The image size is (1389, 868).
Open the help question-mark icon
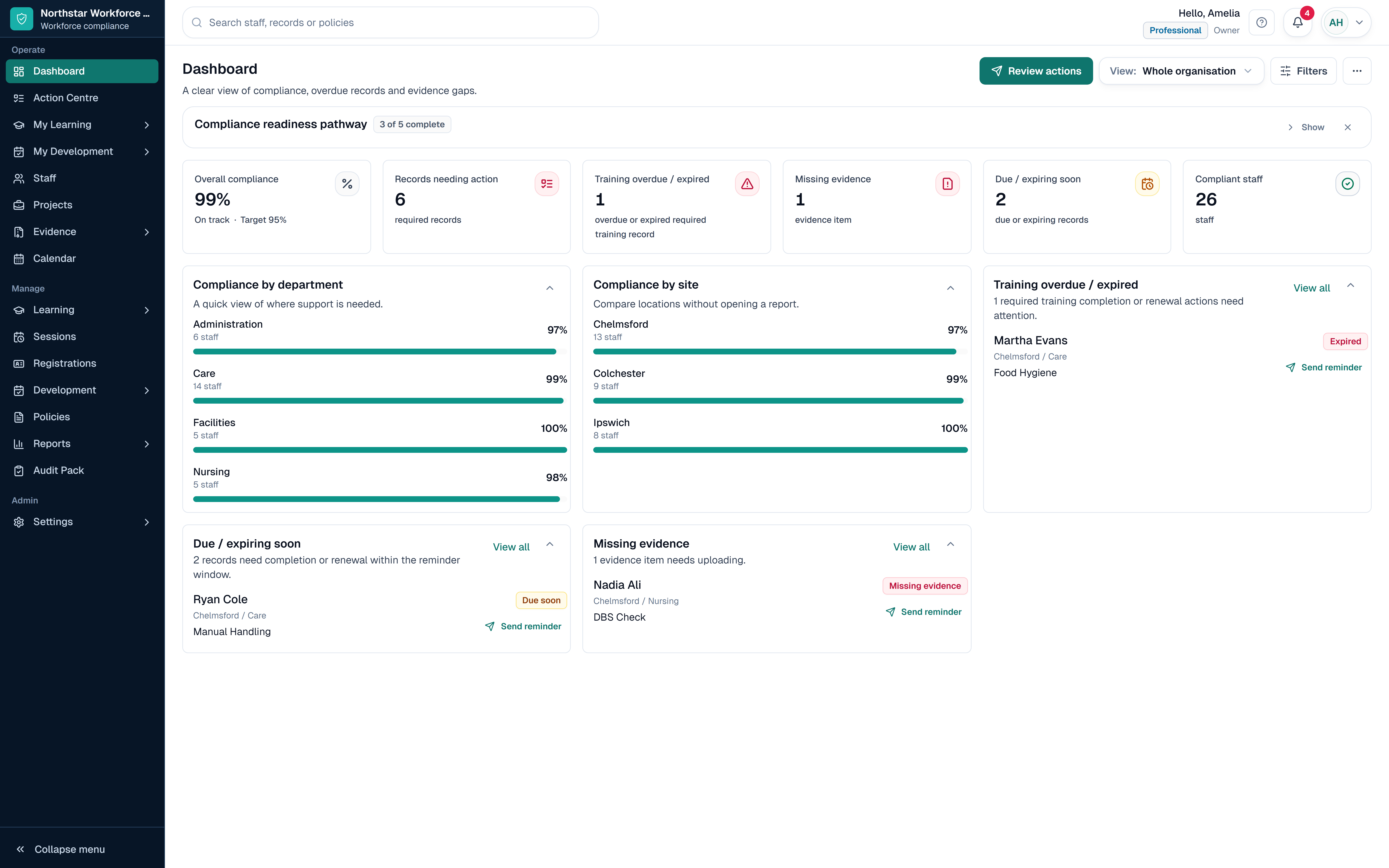(x=1261, y=22)
